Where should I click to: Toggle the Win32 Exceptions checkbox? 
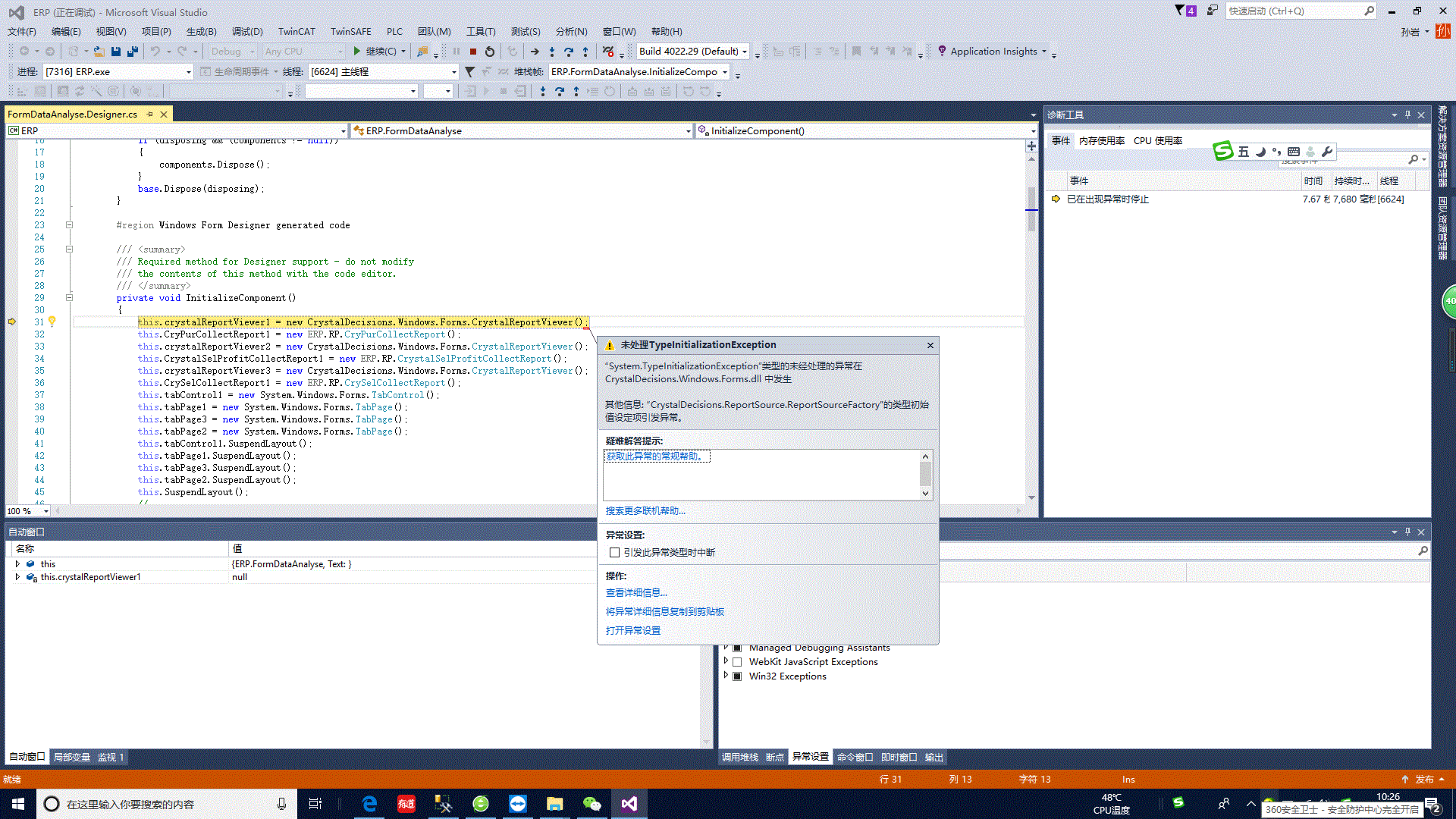737,676
